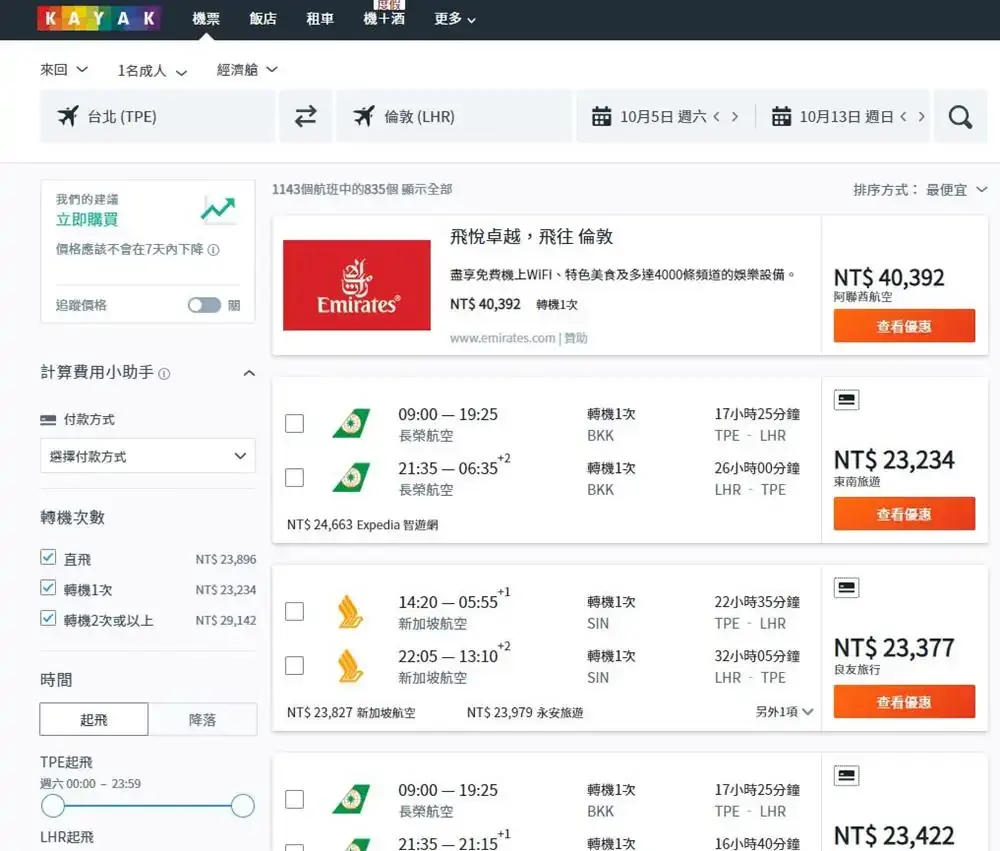Open the 排序方式 最便宜 sort dropdown
Viewport: 1000px width, 851px height.
pos(920,189)
